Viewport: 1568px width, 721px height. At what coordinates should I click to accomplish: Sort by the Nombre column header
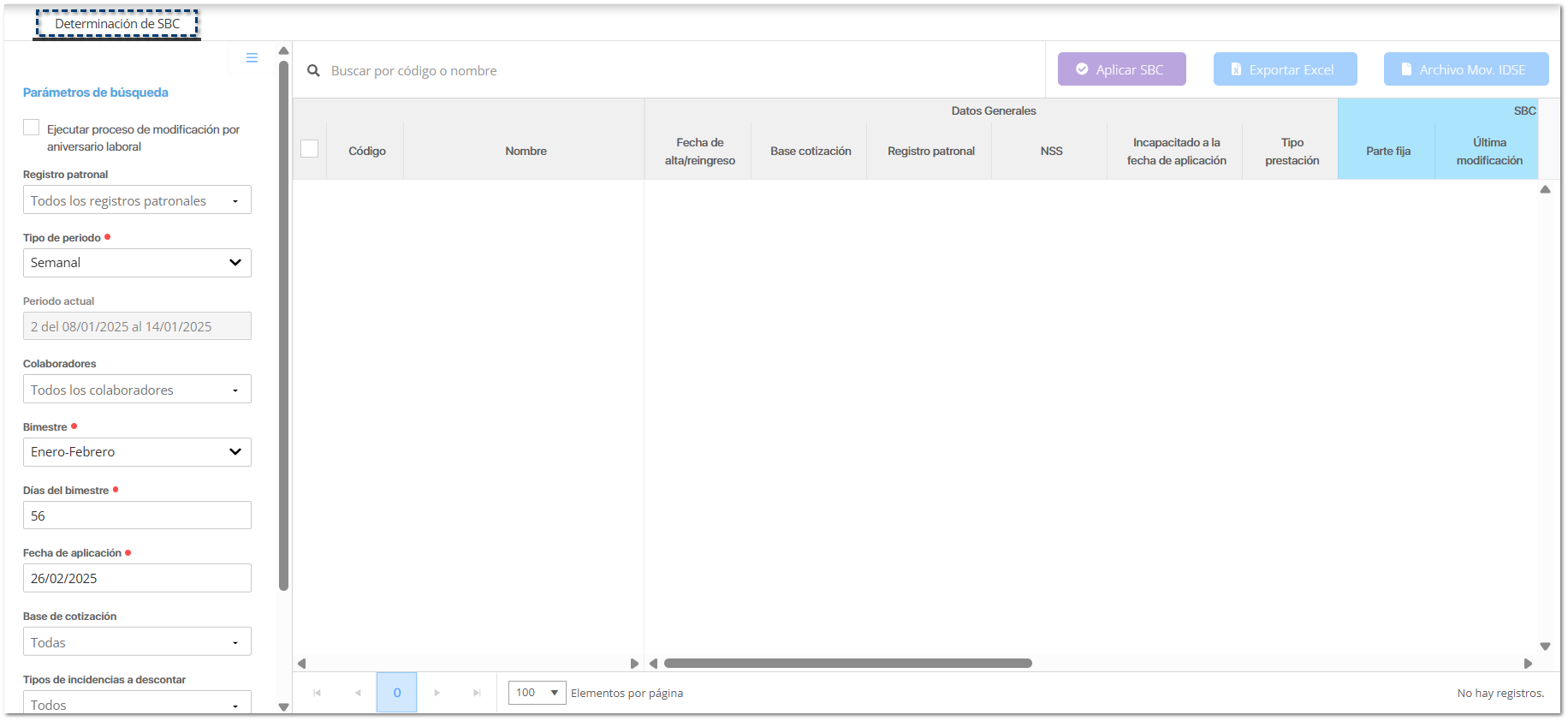pos(526,151)
